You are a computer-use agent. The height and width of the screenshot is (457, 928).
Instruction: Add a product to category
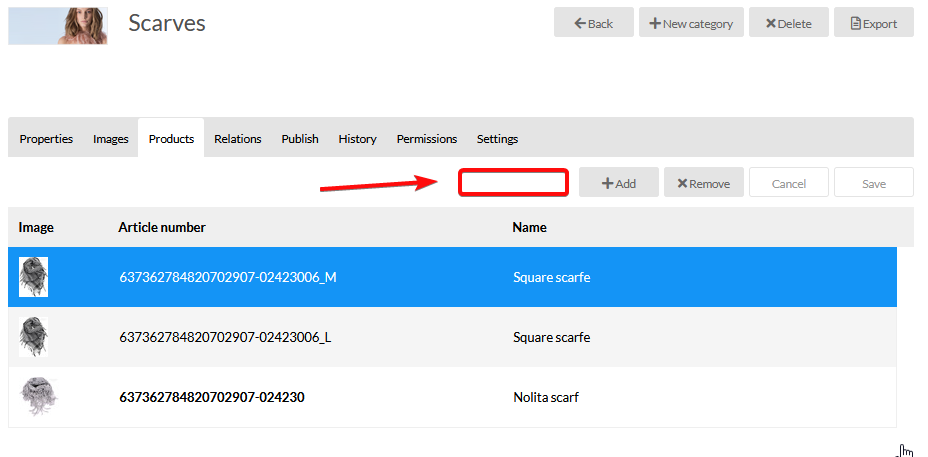pos(618,183)
